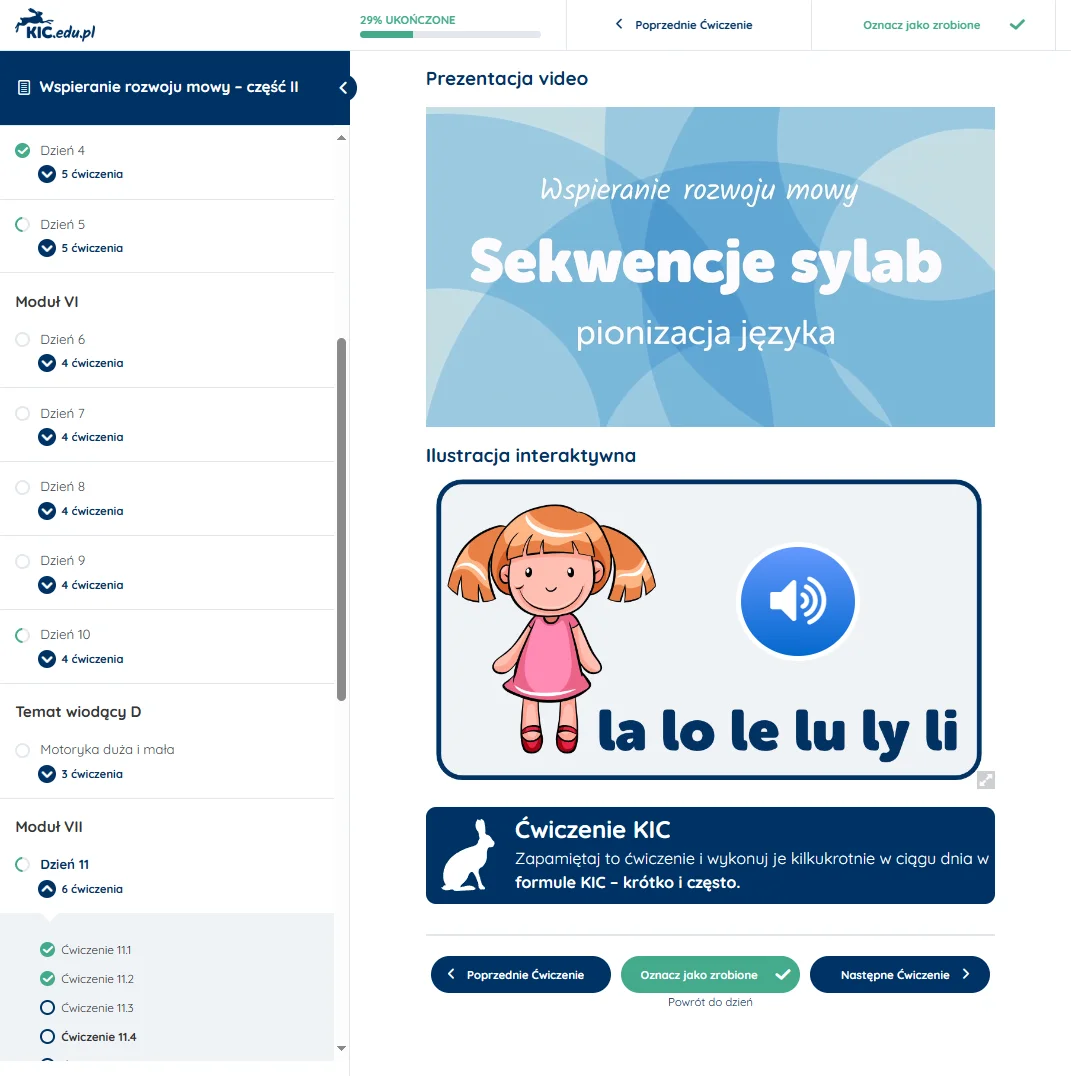This screenshot has height=1076, width=1071.
Task: Click the KIC.edu.pl logo
Action: (x=56, y=25)
